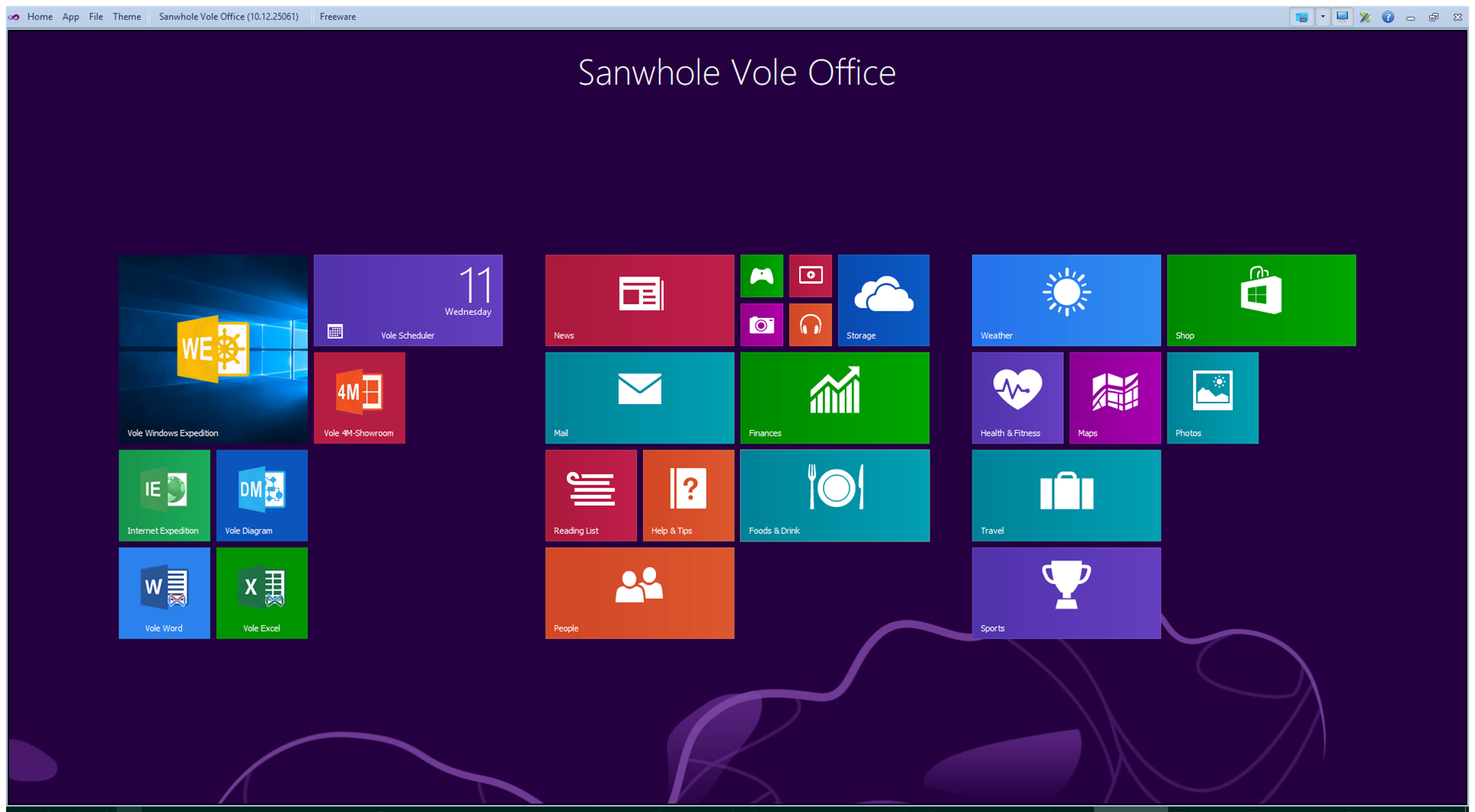Image resolution: width=1475 pixels, height=812 pixels.
Task: Click the video player tile
Action: (810, 276)
